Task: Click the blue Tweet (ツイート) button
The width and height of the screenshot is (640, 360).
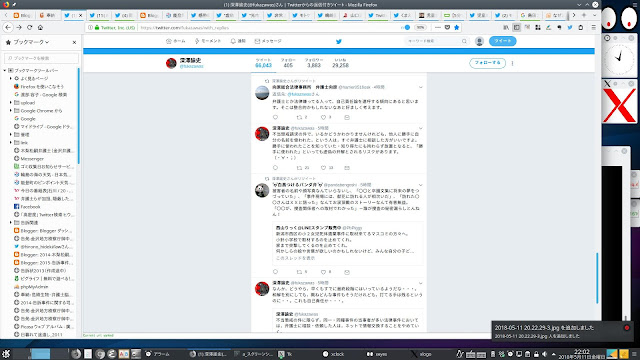Action: pos(502,41)
